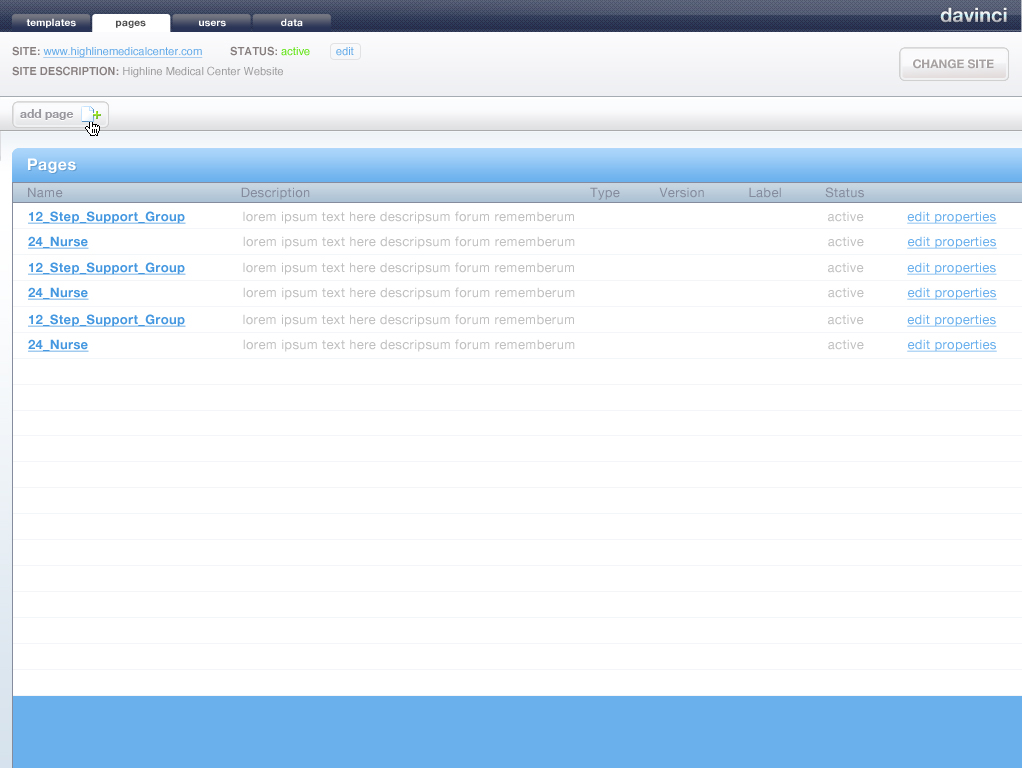Open the third 12_Step_Support_Group page link

[x=106, y=320]
